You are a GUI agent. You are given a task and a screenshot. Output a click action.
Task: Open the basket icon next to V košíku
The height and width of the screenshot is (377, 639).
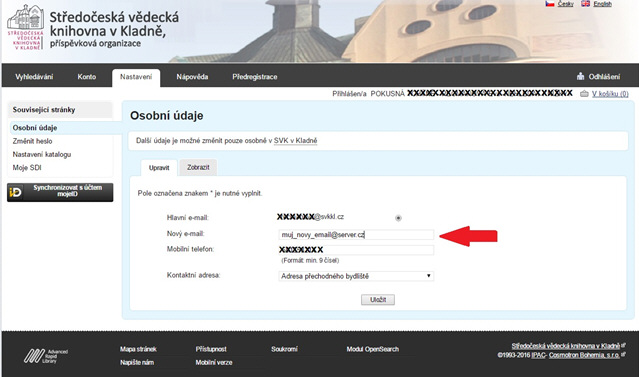[584, 94]
